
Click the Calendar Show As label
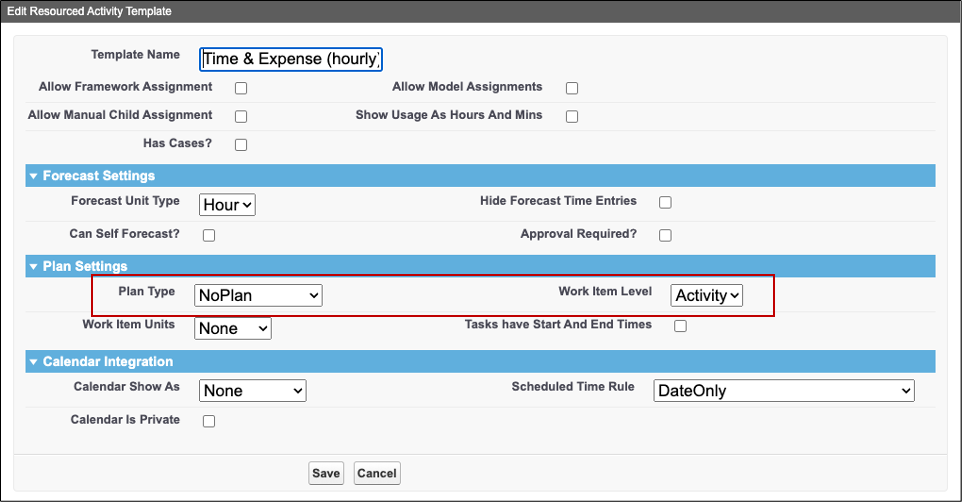(126, 387)
